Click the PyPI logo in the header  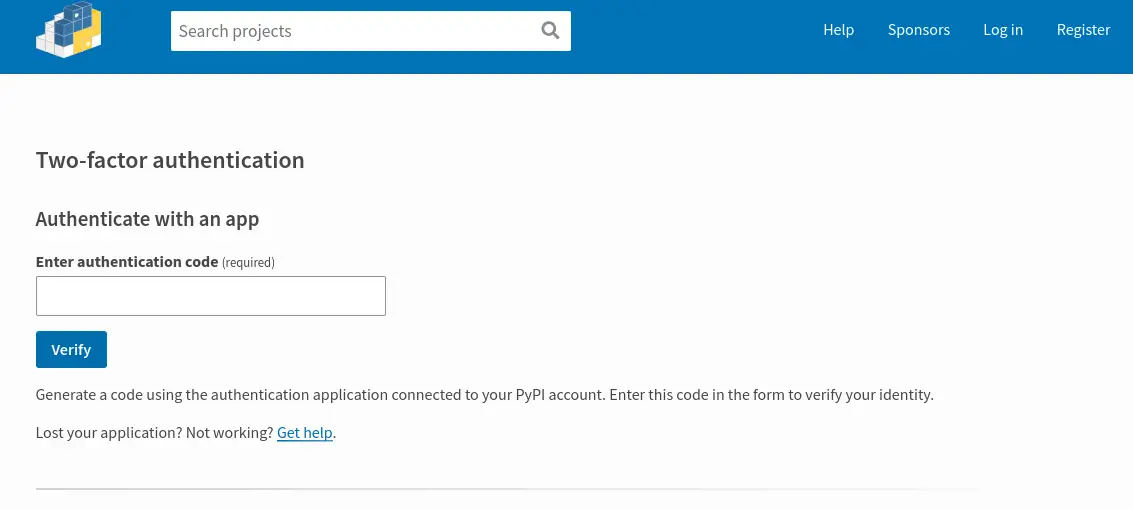[69, 31]
